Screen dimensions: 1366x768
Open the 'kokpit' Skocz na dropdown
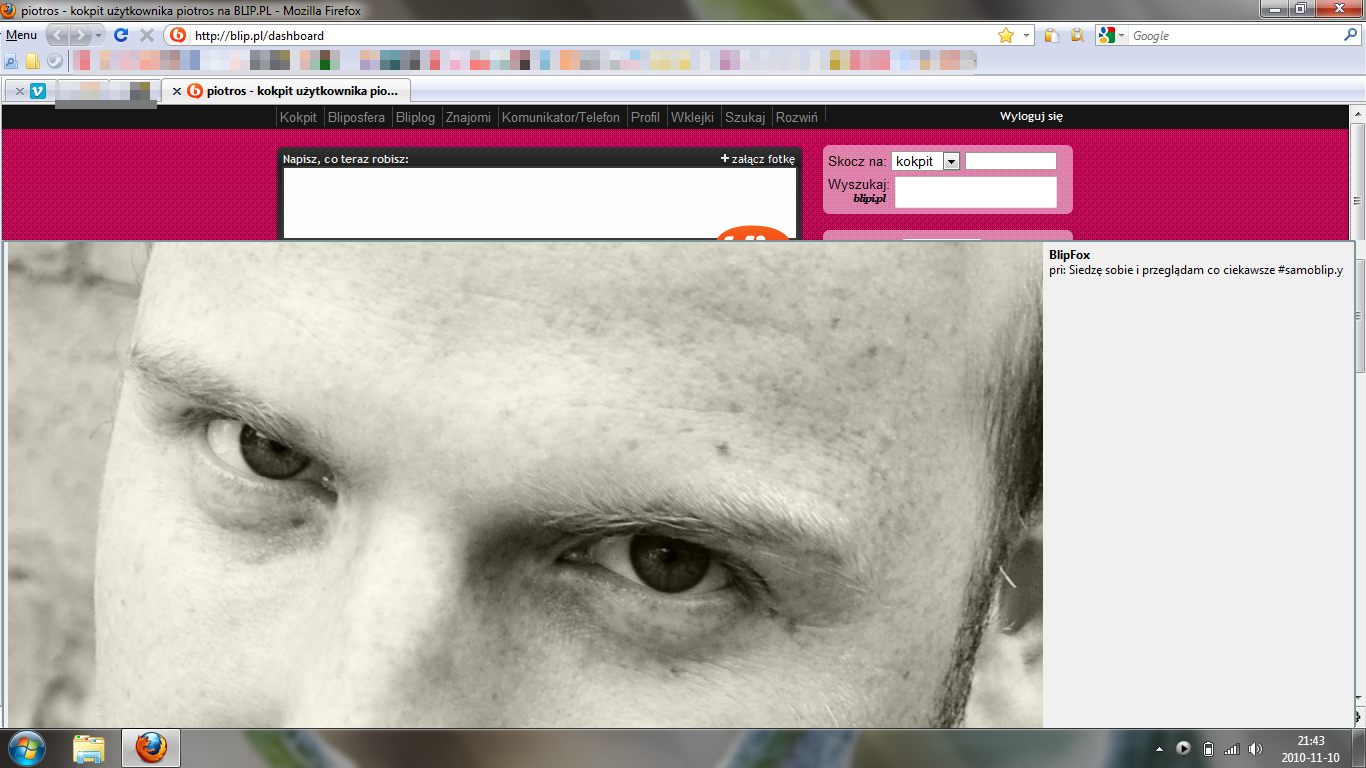(951, 161)
